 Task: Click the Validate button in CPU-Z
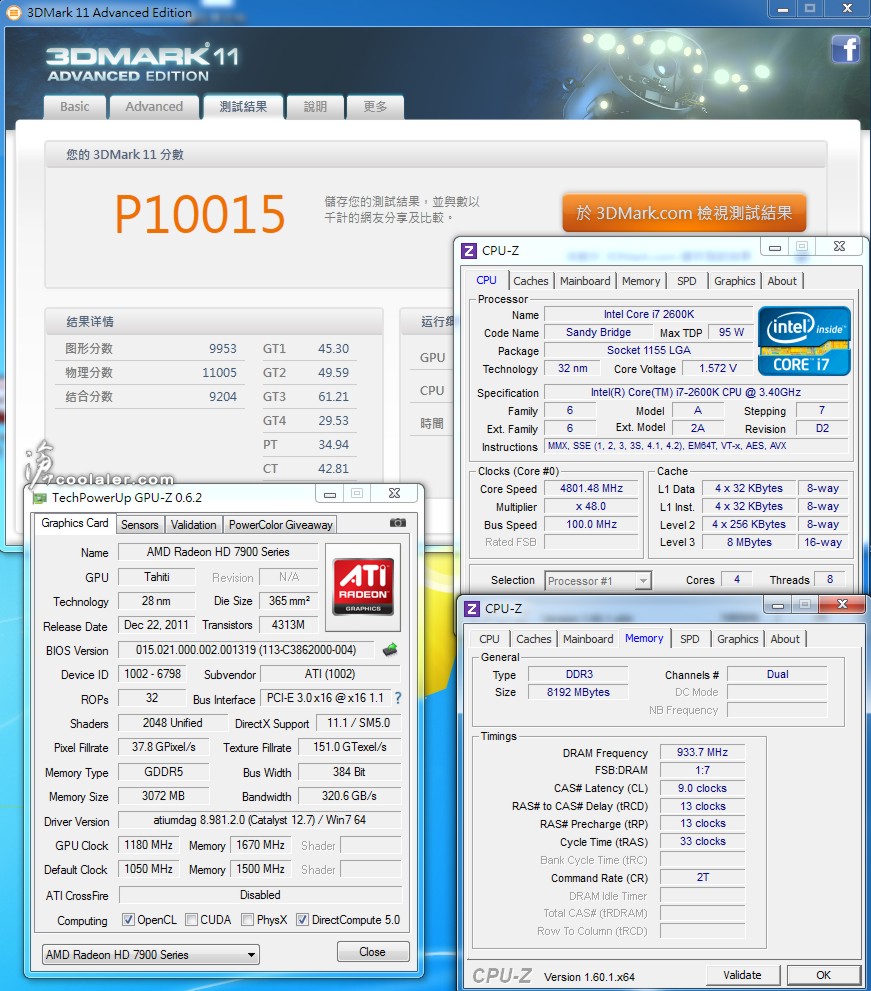(742, 975)
